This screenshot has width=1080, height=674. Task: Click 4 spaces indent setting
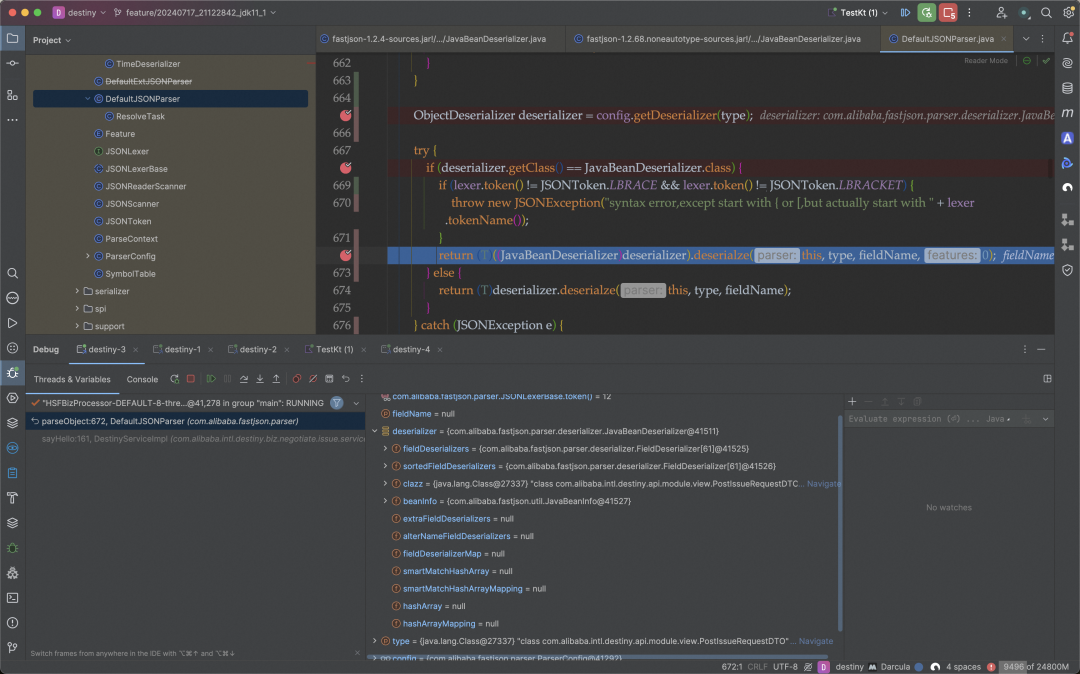[x=963, y=666]
